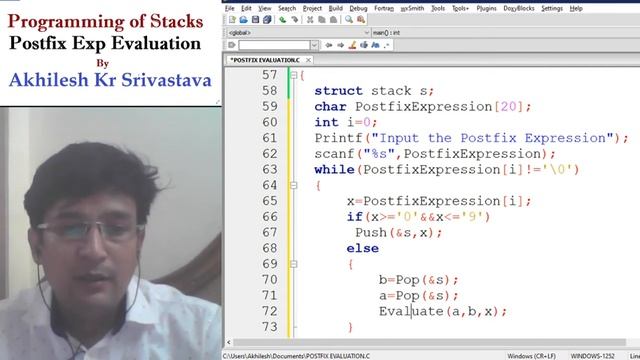Image resolution: width=640 pixels, height=360 pixels.
Task: Open the main() : int function dropdown
Action: 505,32
